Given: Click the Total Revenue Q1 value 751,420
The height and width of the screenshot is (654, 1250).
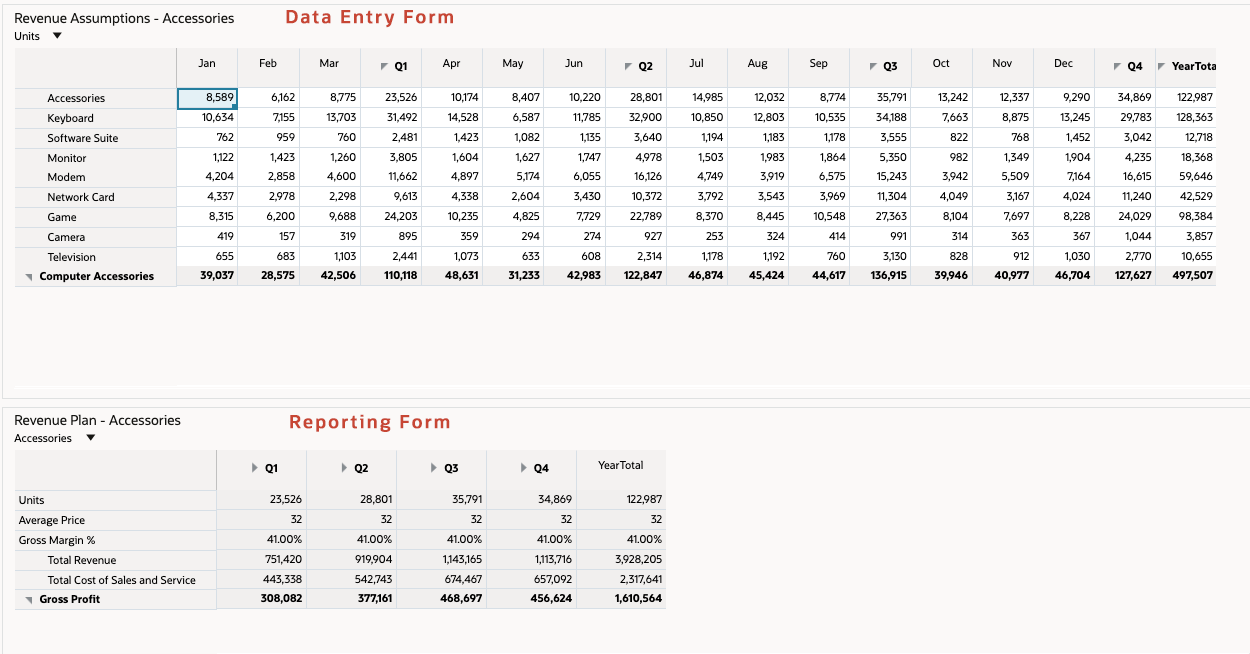Looking at the screenshot, I should point(262,560).
